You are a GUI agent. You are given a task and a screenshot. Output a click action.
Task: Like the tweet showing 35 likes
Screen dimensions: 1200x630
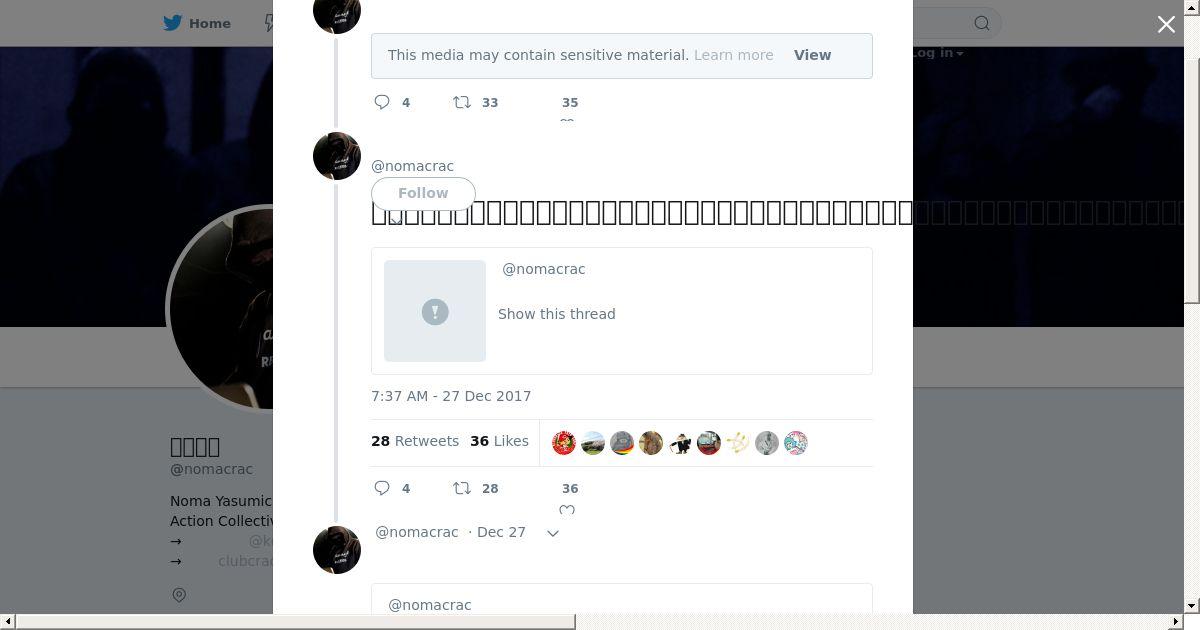567,121
